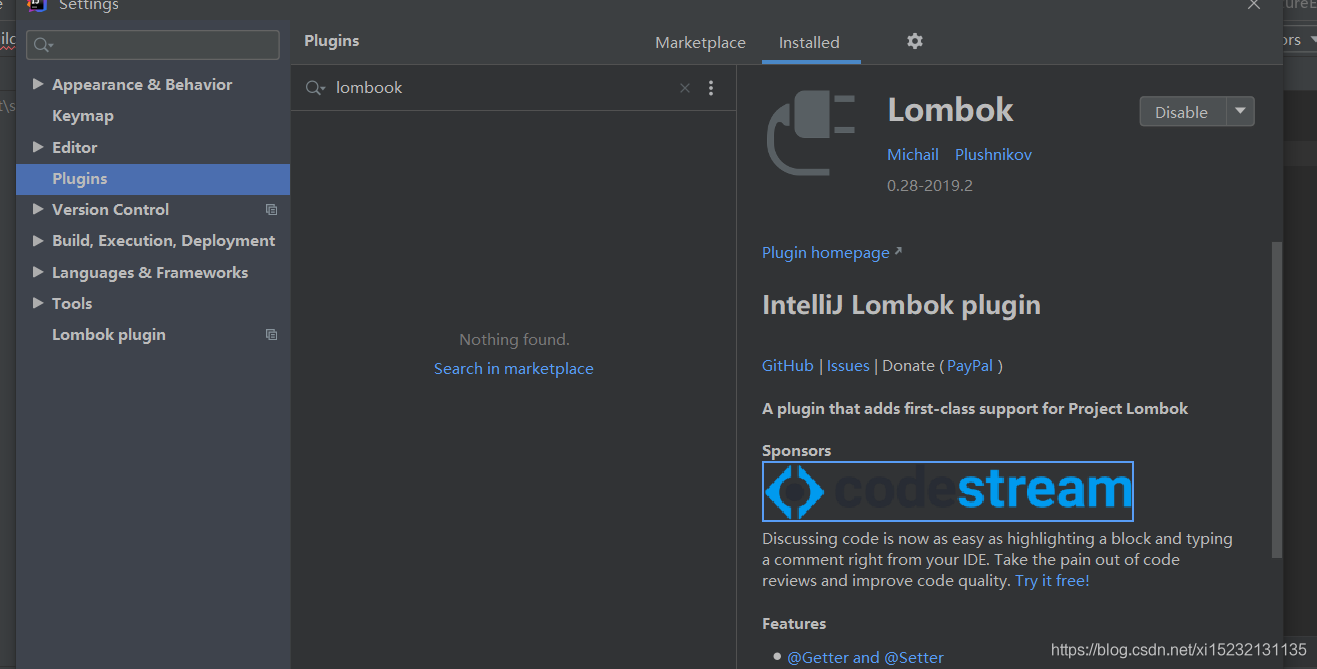1317x669 pixels.
Task: Focus the settings search field
Action: pyautogui.click(x=153, y=45)
